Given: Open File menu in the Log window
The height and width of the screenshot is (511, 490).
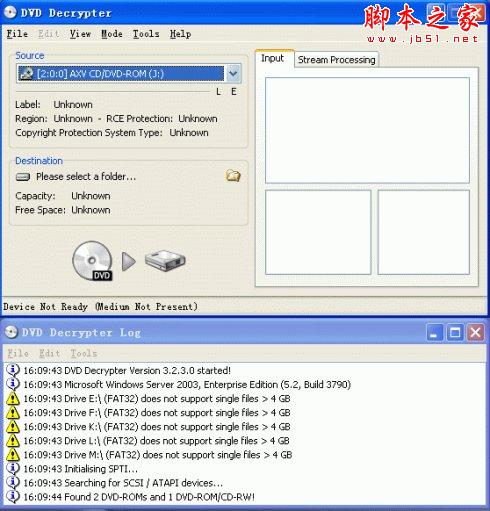Looking at the screenshot, I should pyautogui.click(x=18, y=353).
